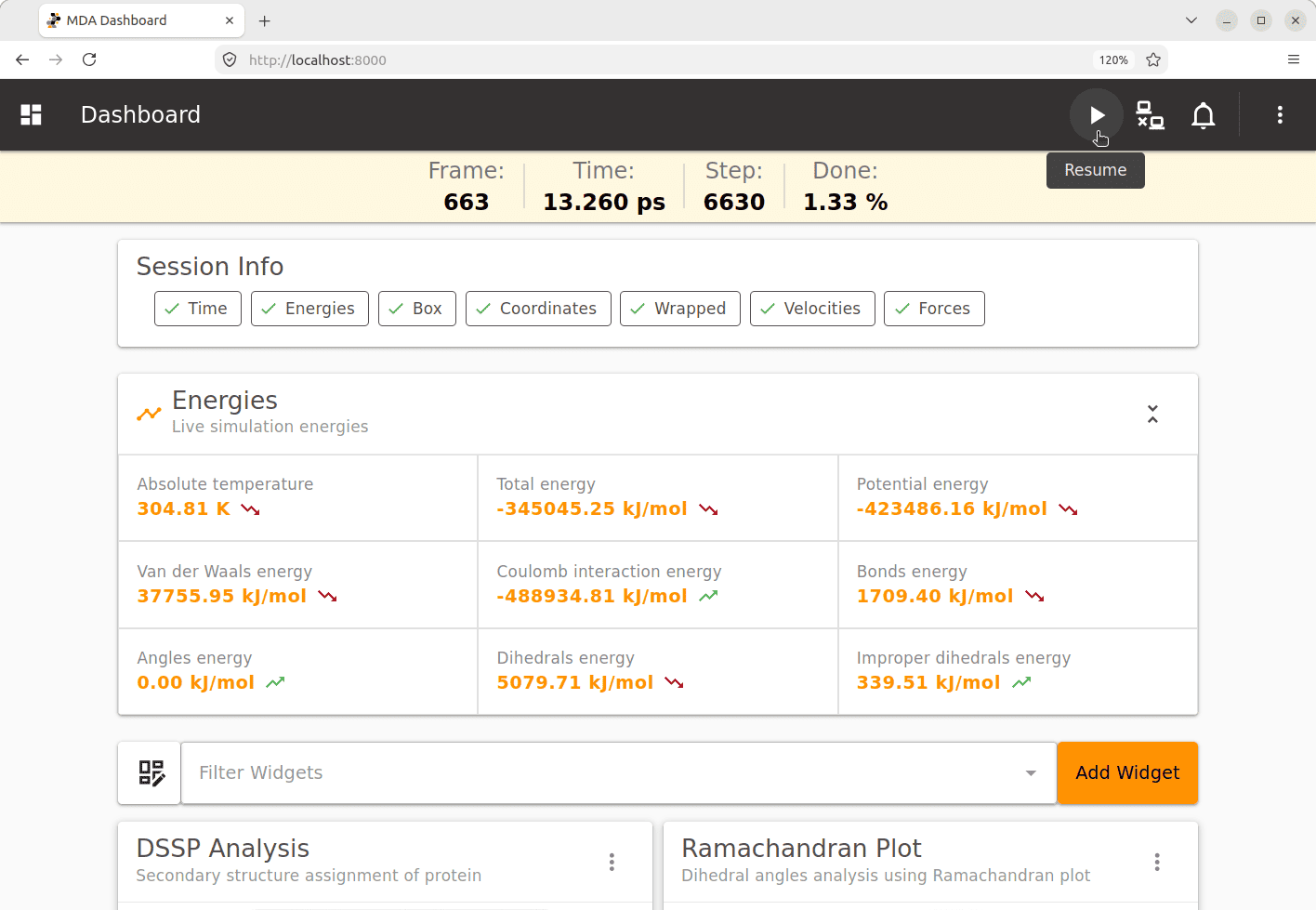
Task: Bookmark this page with the star icon
Action: pos(1153,59)
